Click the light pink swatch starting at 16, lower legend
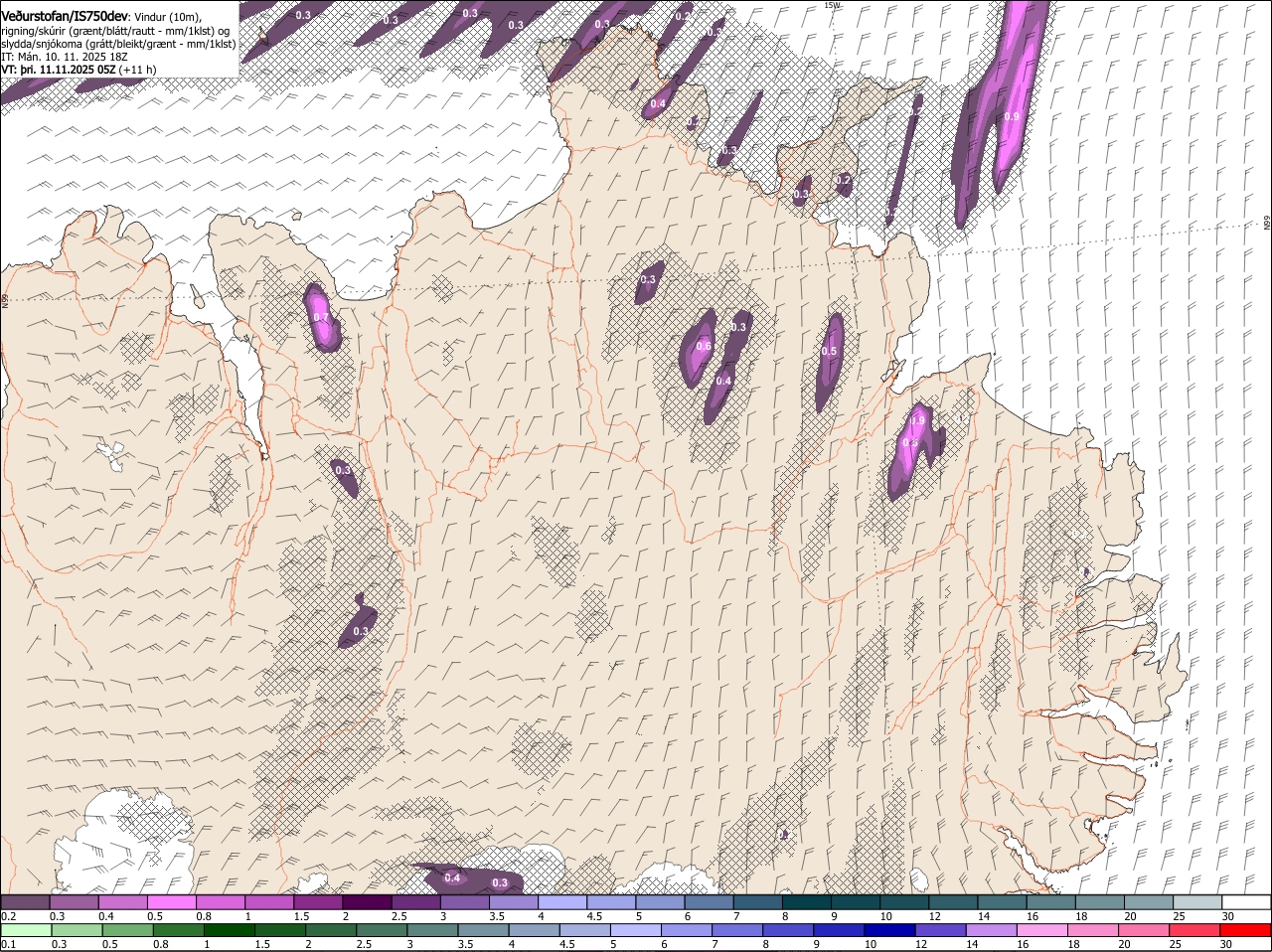Viewport: 1272px width, 952px height. pyautogui.click(x=1041, y=930)
